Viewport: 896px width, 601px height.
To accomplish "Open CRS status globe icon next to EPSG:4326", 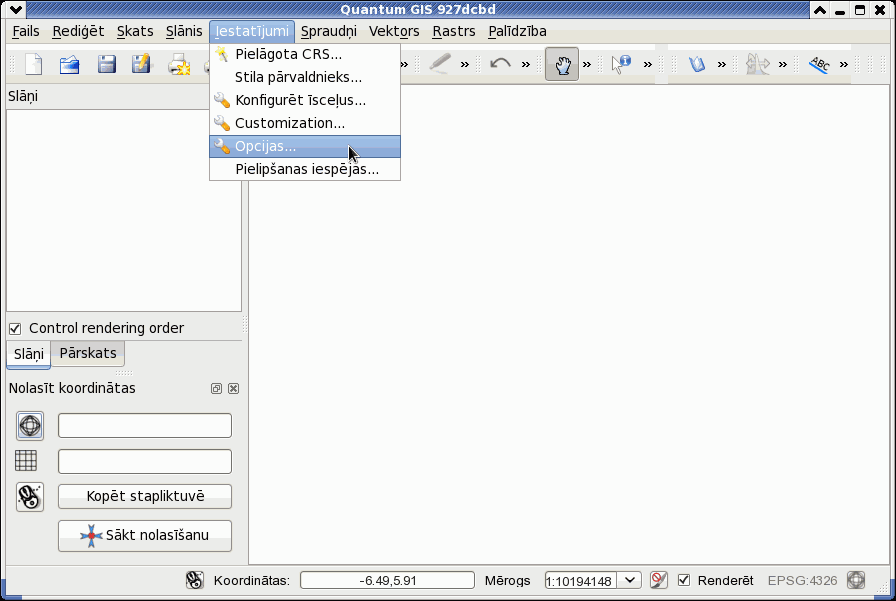I will click(856, 580).
